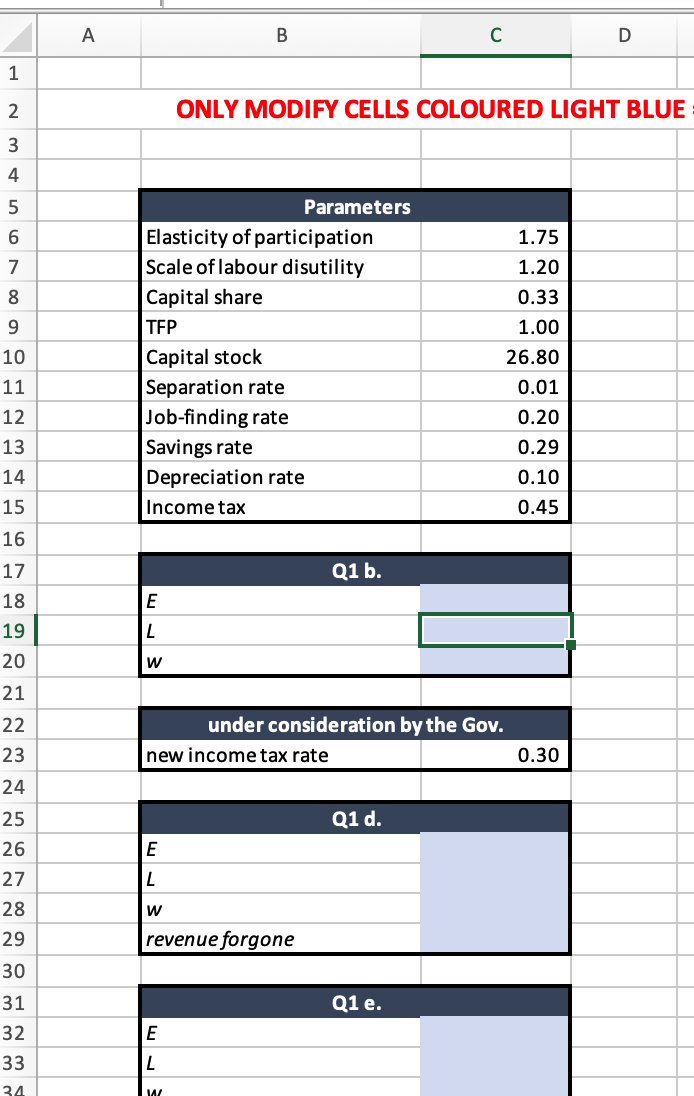Select the Job-finding rate label
Viewport: 694px width, 1096px height.
click(217, 417)
